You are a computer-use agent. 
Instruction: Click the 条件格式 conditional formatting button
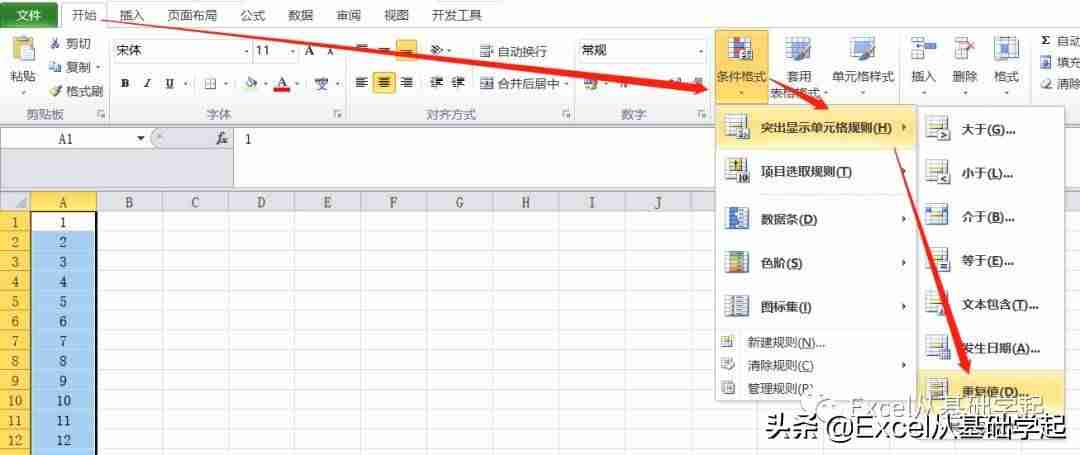click(x=741, y=66)
